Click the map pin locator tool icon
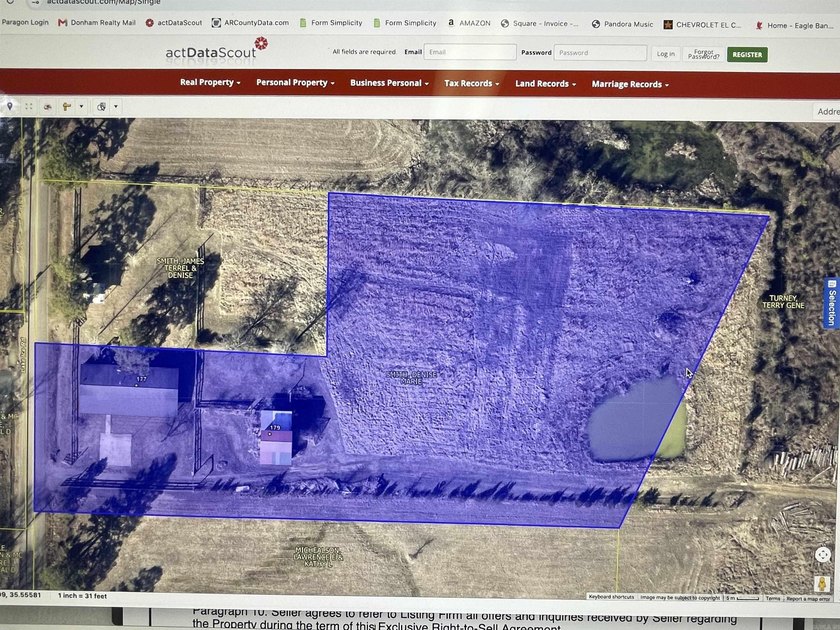 10,106
